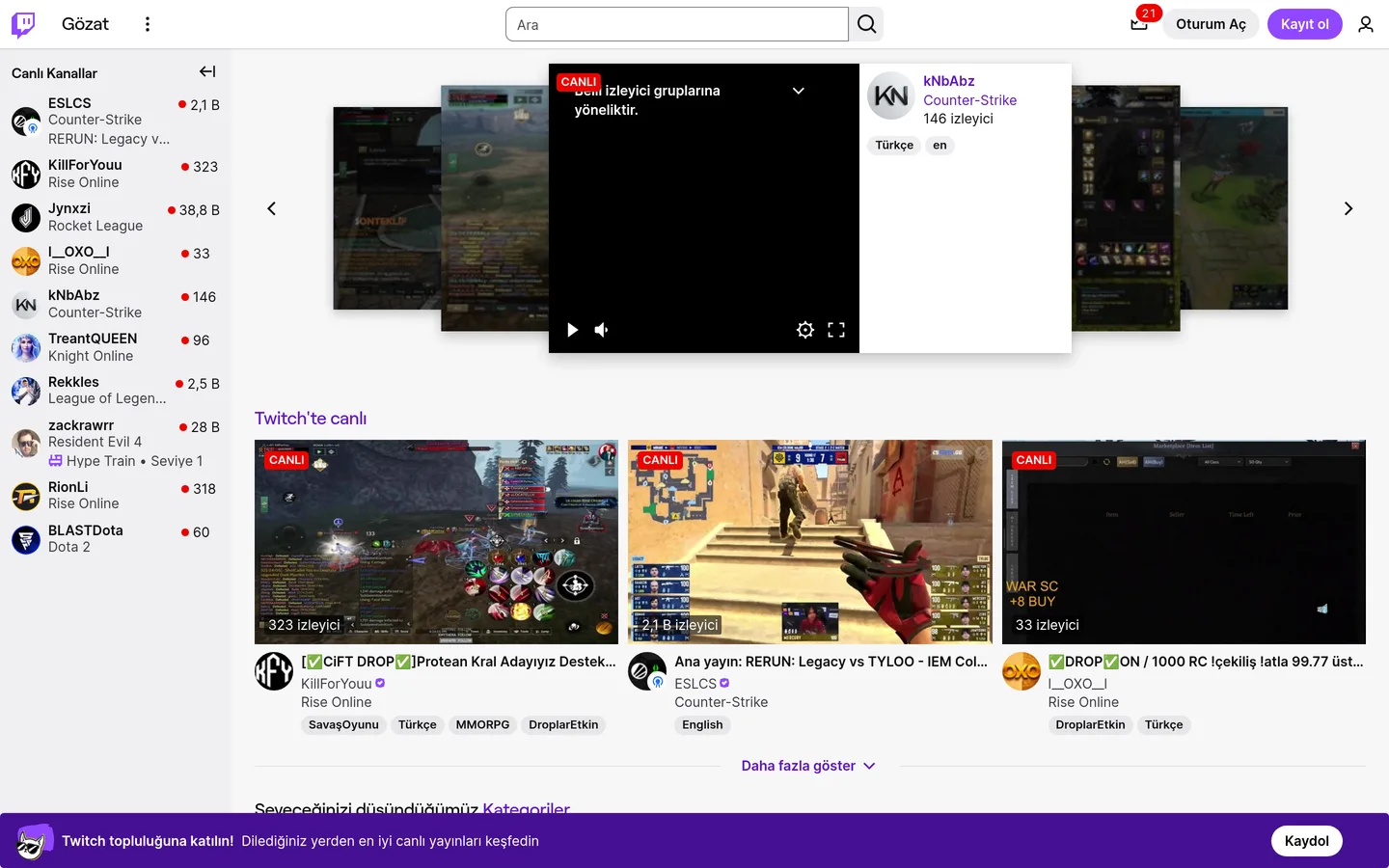The width and height of the screenshot is (1389, 868).
Task: Open the I_OXO_I stream thumbnail
Action: 1184,542
